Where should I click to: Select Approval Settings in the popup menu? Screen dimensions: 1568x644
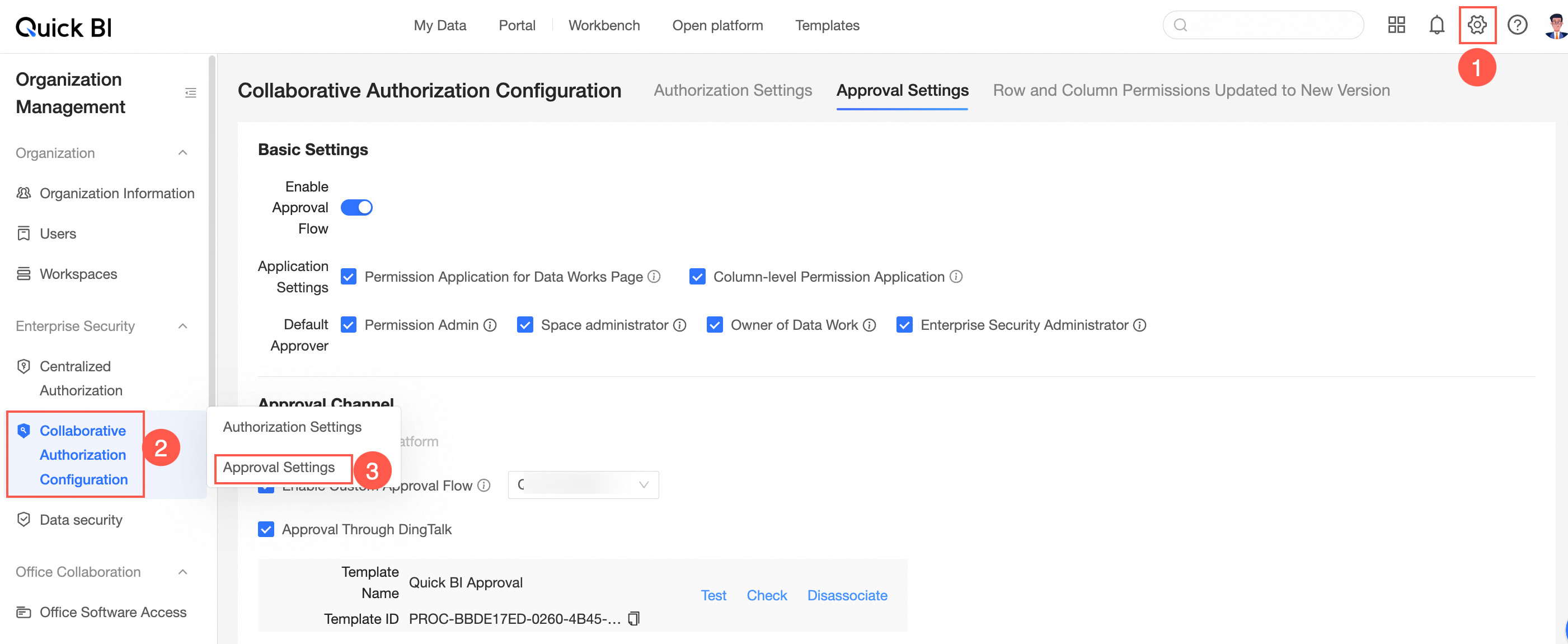pyautogui.click(x=279, y=467)
